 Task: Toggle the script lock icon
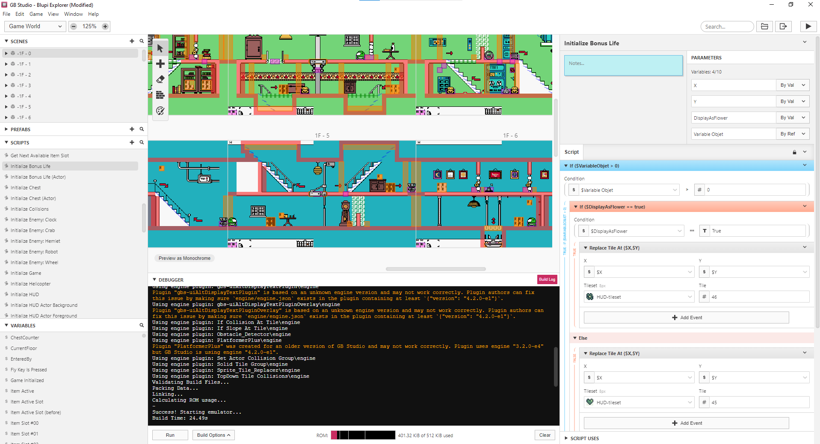[795, 152]
